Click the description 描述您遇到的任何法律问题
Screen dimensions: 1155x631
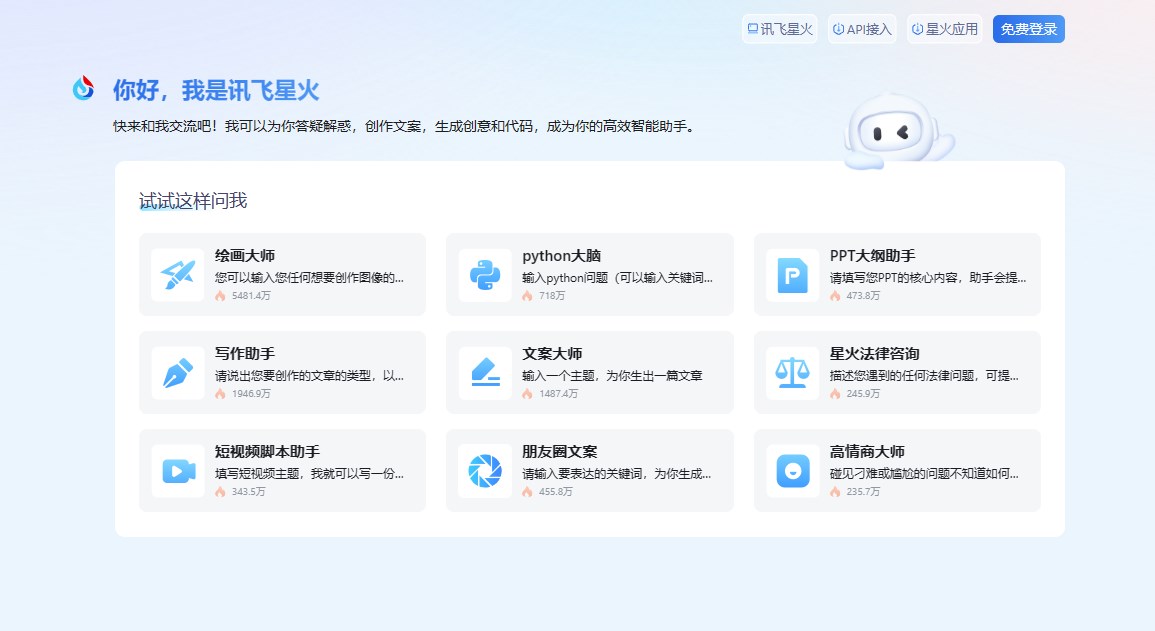(x=924, y=376)
